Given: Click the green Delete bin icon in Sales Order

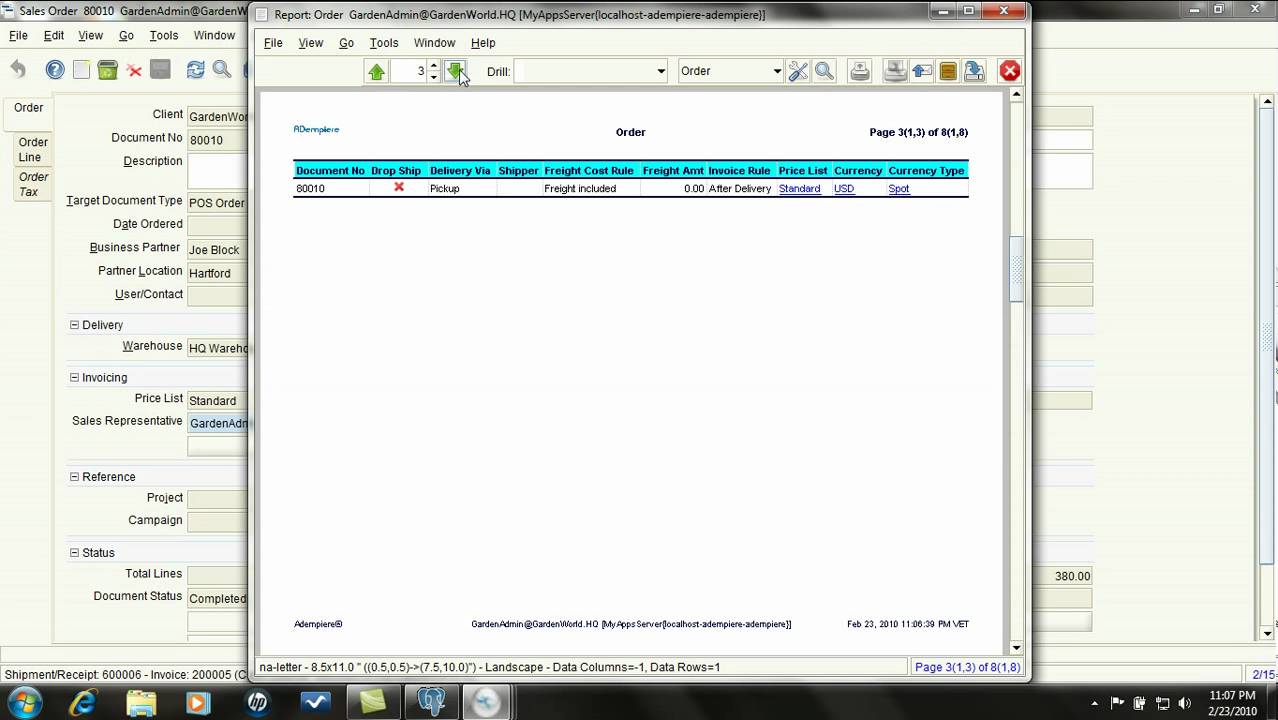Looking at the screenshot, I should (107, 69).
